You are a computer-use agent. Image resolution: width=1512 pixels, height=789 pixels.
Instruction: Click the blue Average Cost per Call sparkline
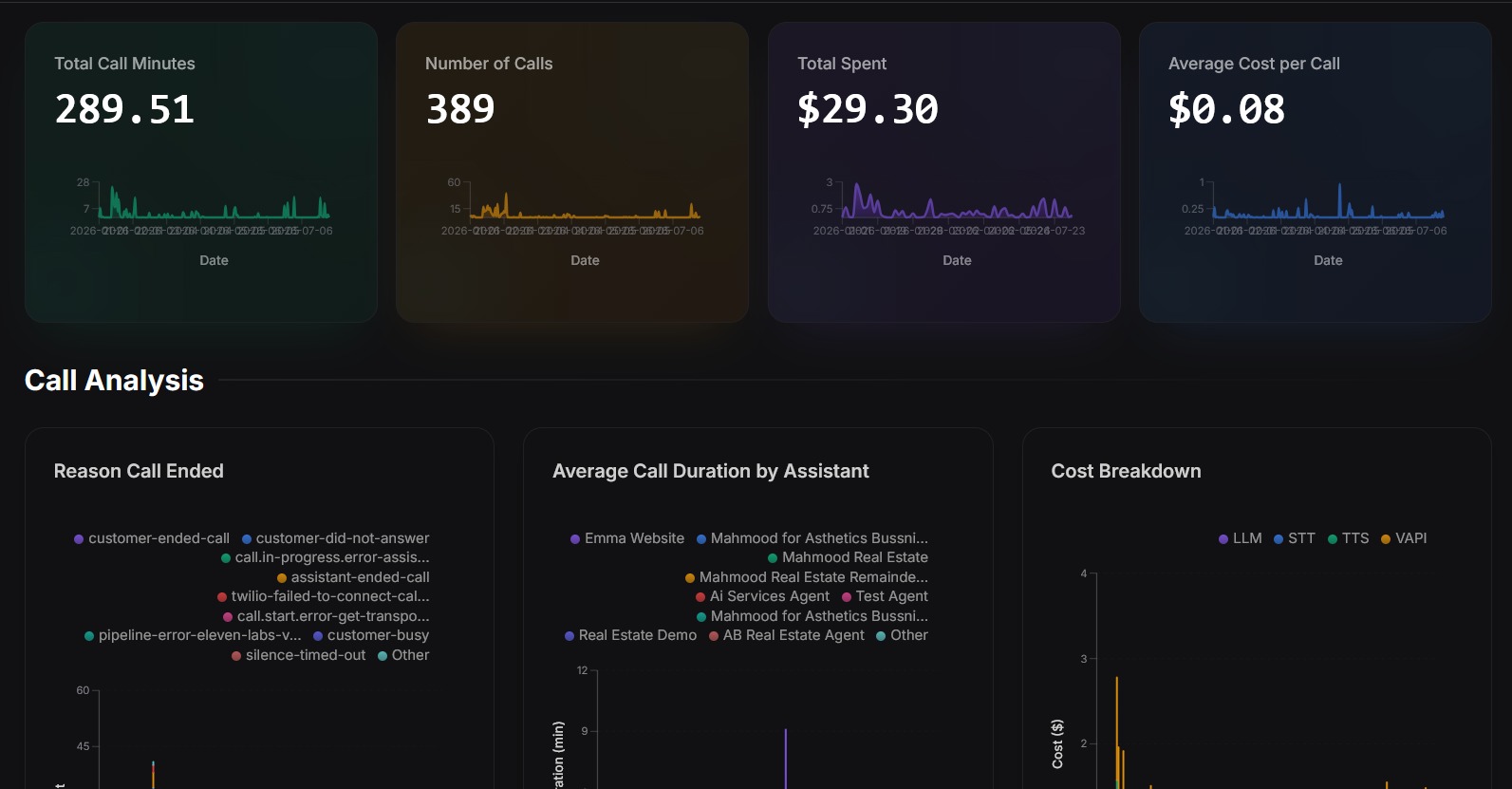click(1328, 201)
